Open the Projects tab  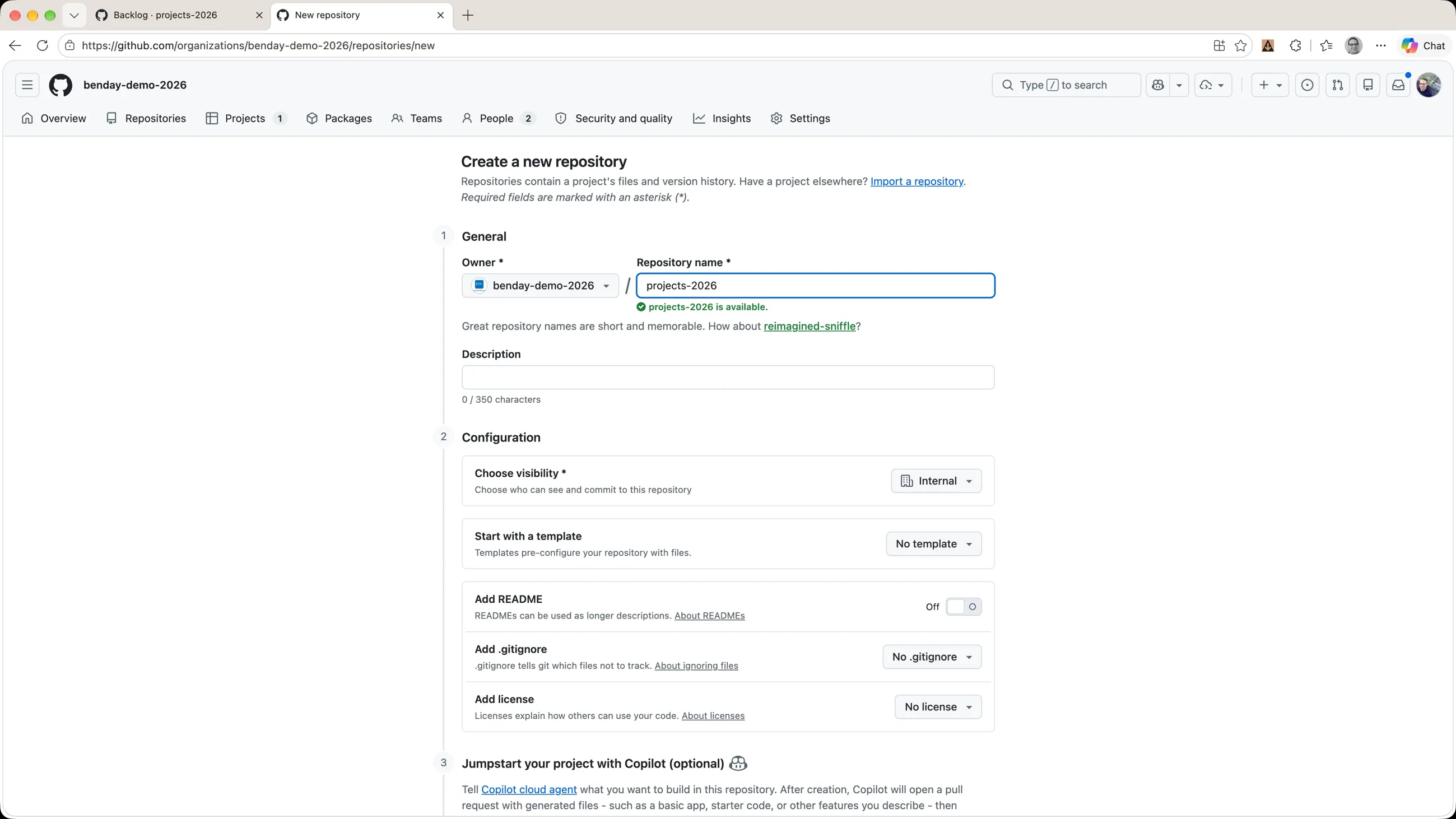click(246, 118)
